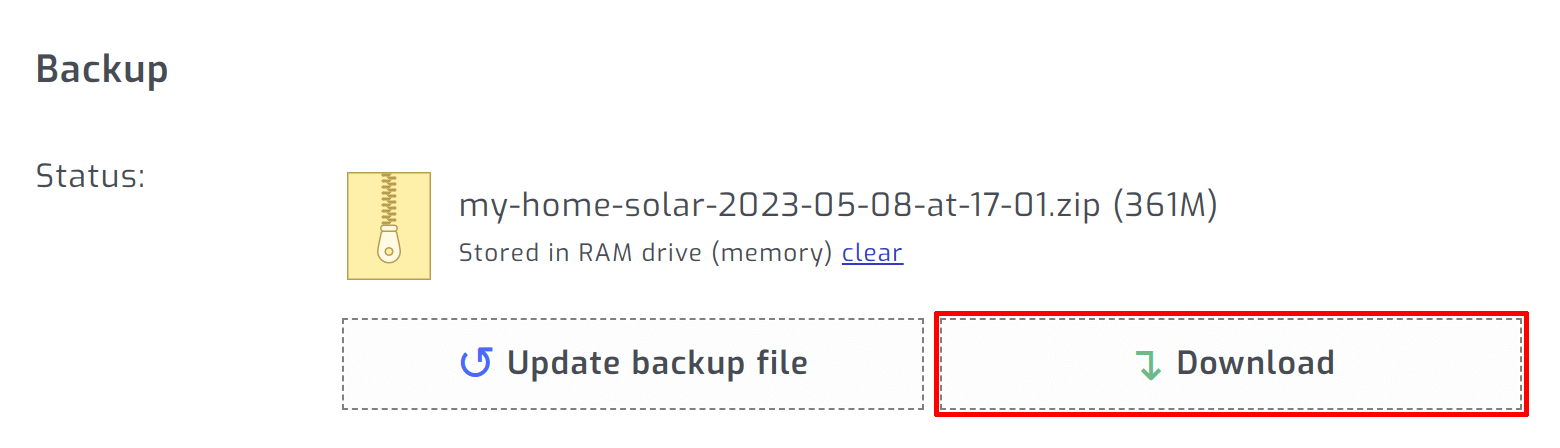Click the "Download" label text
The height and width of the screenshot is (448, 1560).
(1255, 363)
